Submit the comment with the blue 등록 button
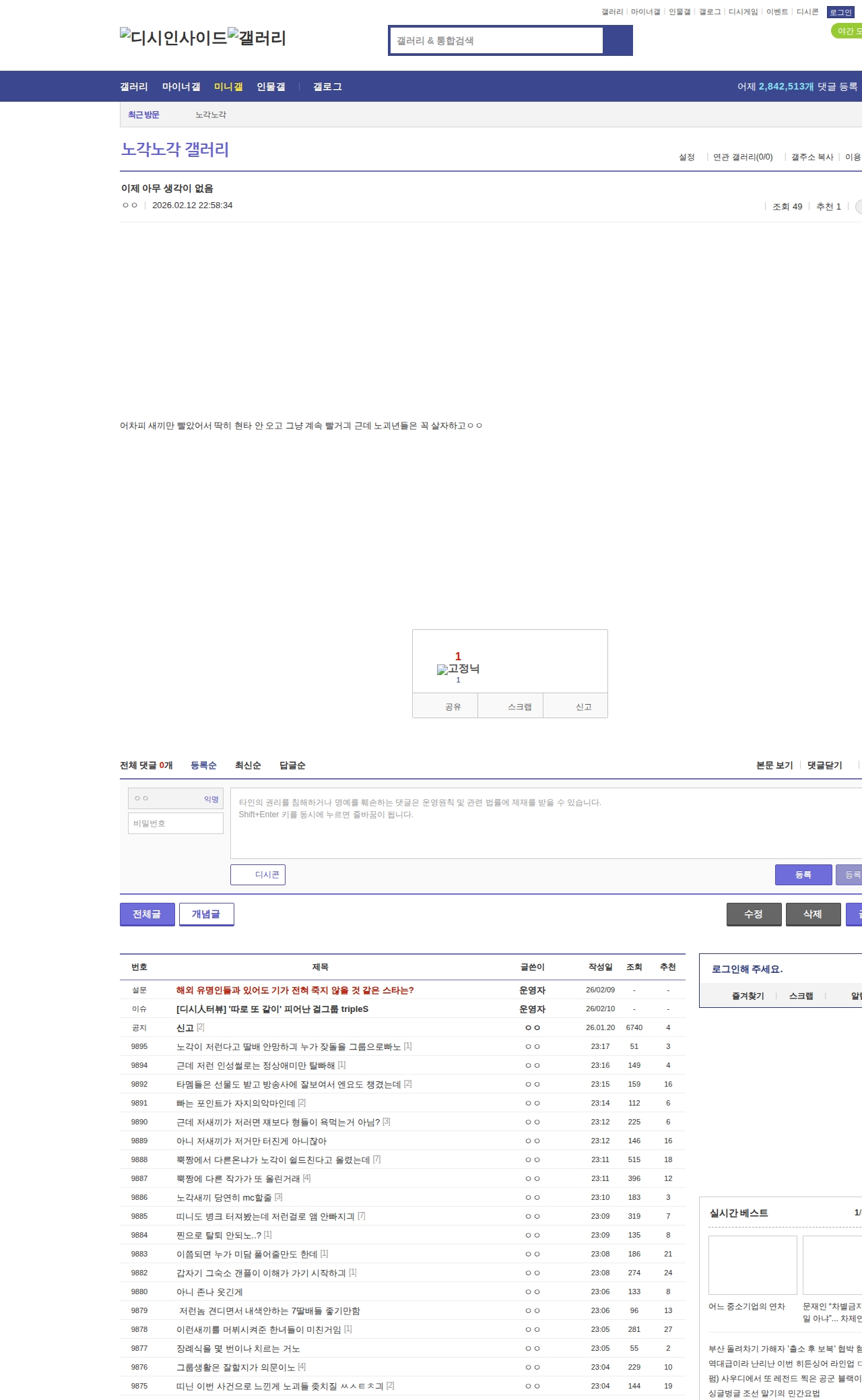Screen dimensions: 862x1400 [803, 874]
